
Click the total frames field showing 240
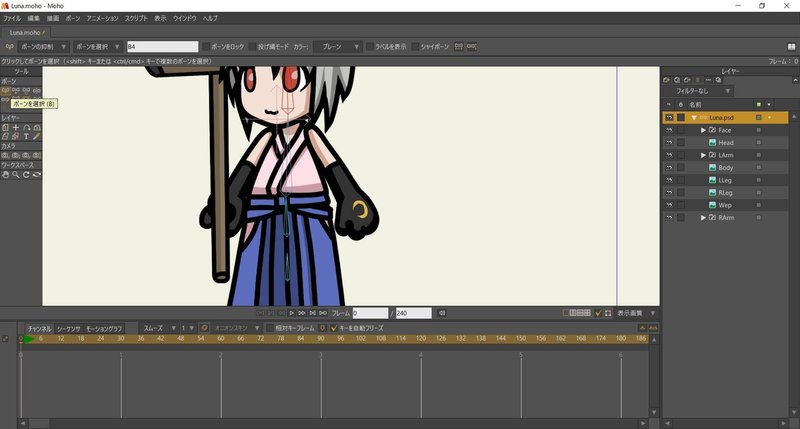click(x=414, y=313)
